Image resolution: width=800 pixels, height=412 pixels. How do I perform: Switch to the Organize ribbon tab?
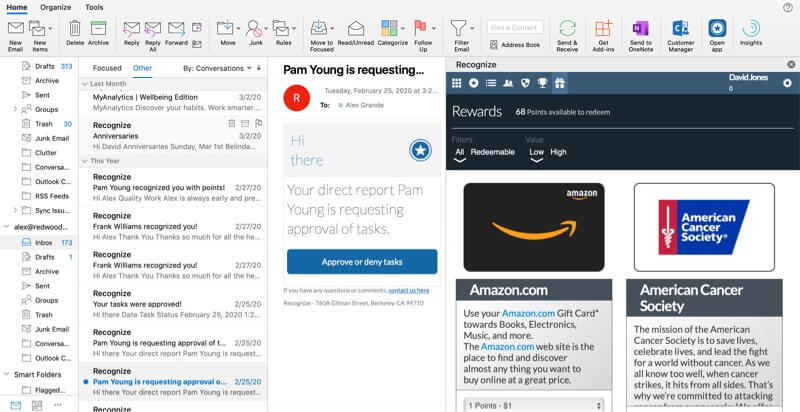[x=56, y=7]
